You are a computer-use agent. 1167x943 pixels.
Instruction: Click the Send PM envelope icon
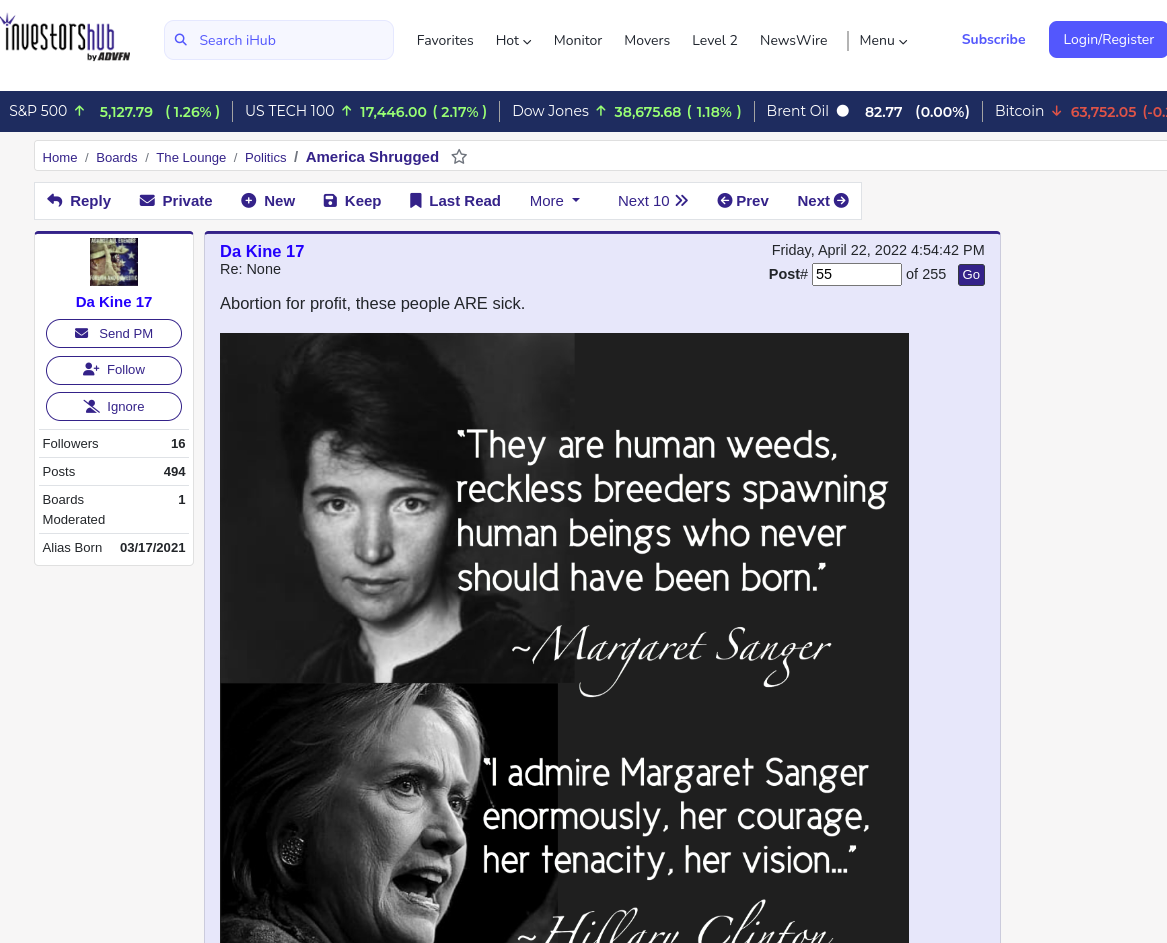[x=82, y=333]
